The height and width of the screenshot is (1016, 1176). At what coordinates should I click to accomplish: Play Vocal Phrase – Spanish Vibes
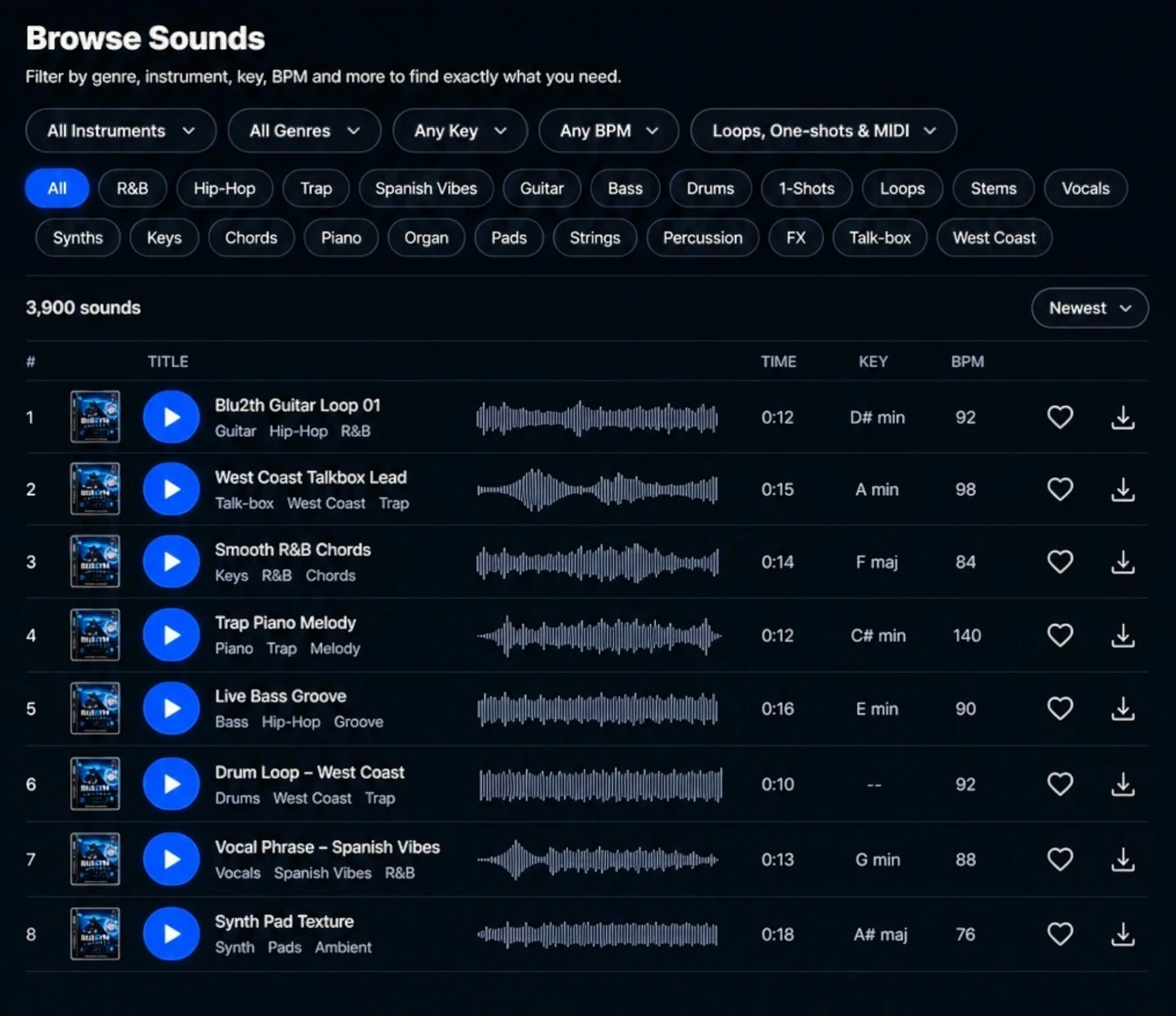point(171,859)
